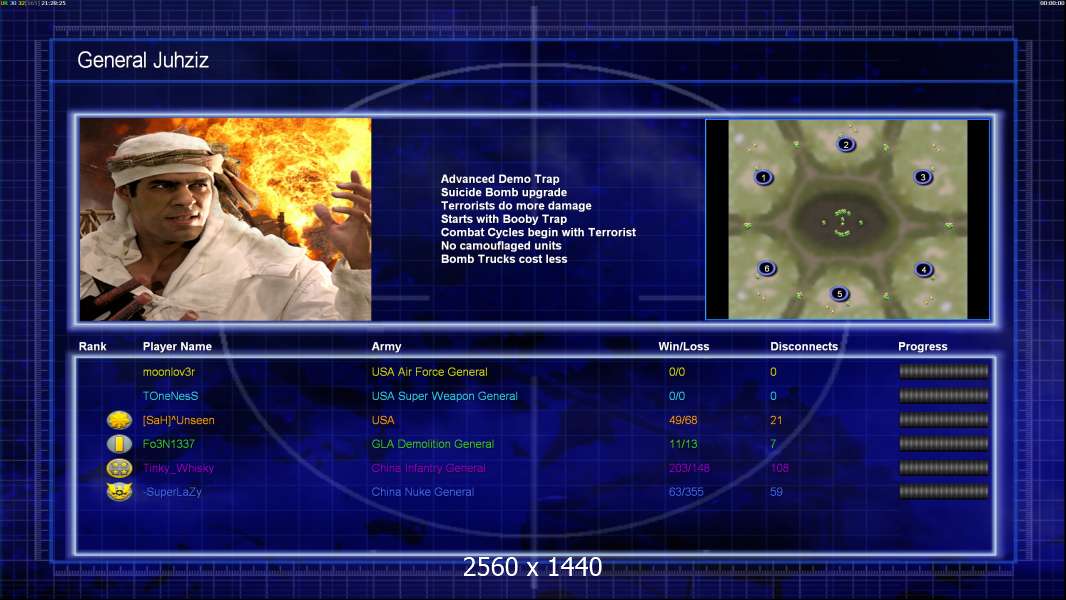This screenshot has height=600, width=1066.
Task: Click army China Nuke General
Action: (x=422, y=492)
